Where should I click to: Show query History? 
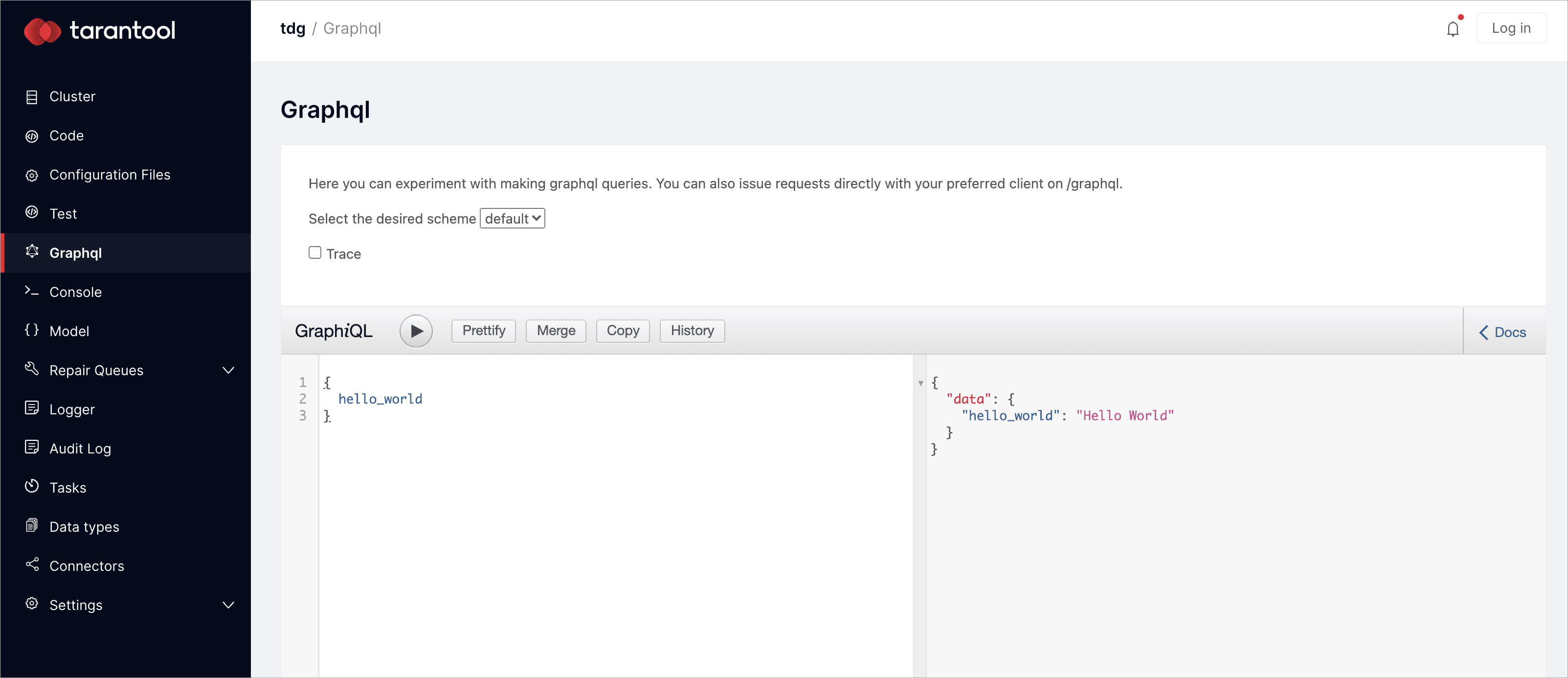click(x=692, y=331)
